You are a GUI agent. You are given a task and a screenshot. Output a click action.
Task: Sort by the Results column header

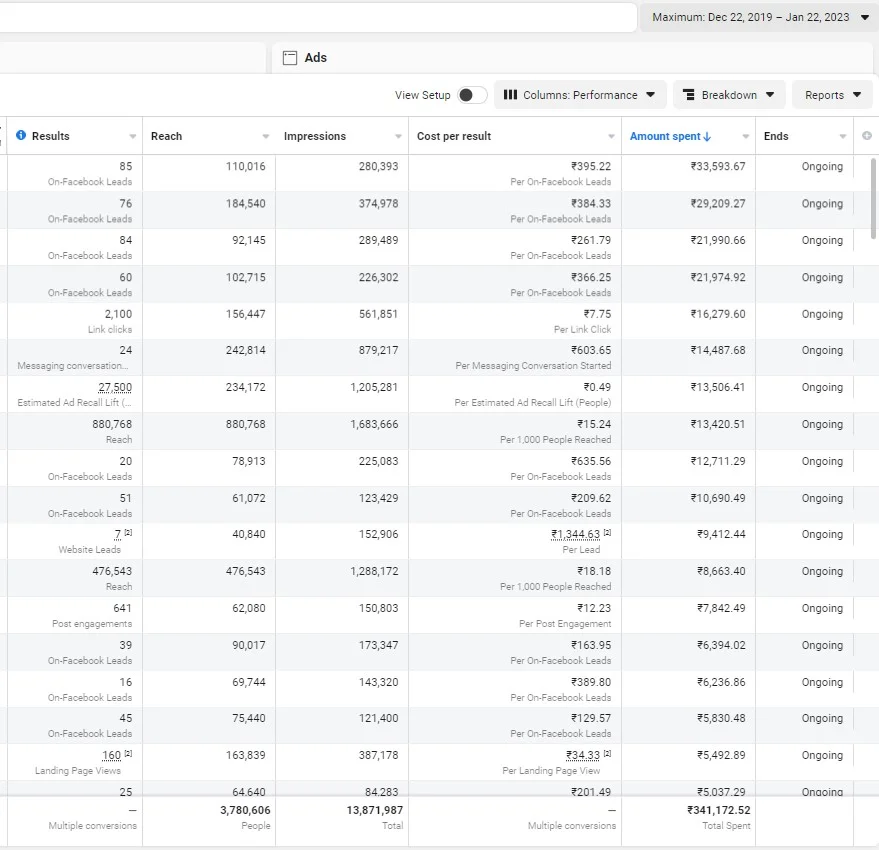(50, 136)
